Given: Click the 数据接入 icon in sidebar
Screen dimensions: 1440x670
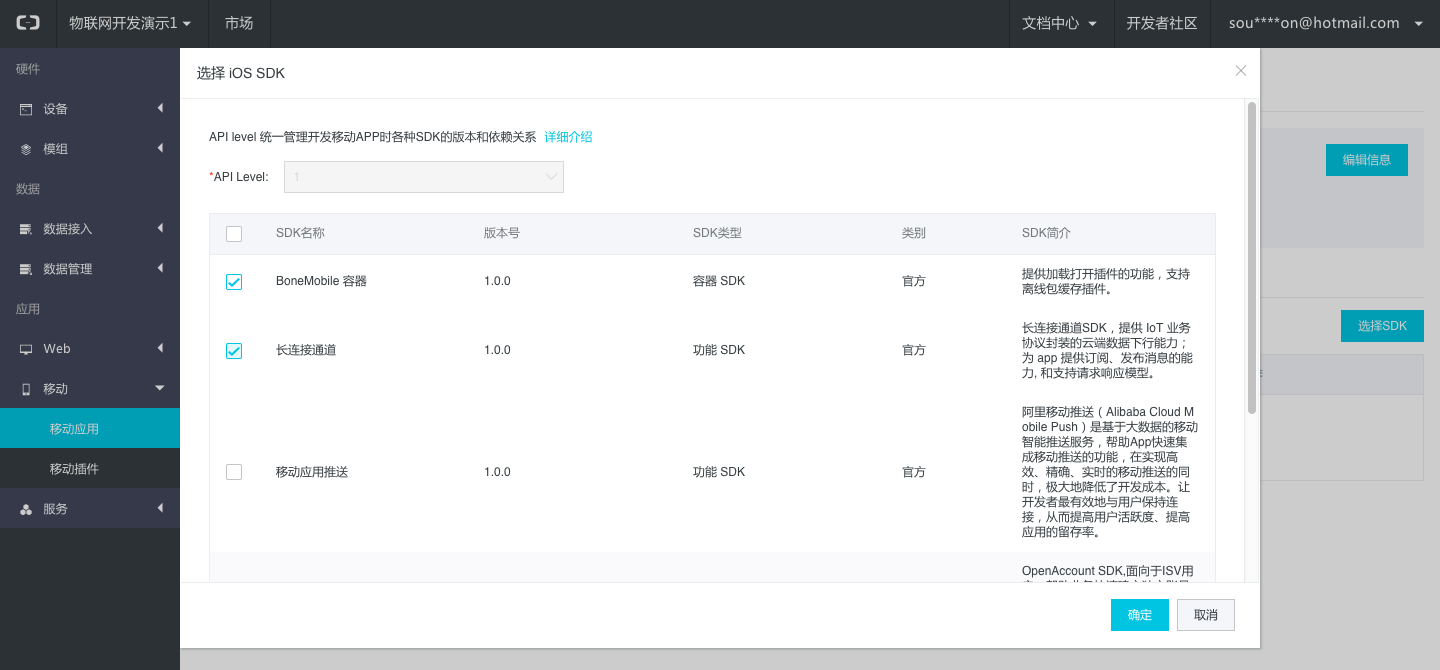Looking at the screenshot, I should click(x=26, y=229).
